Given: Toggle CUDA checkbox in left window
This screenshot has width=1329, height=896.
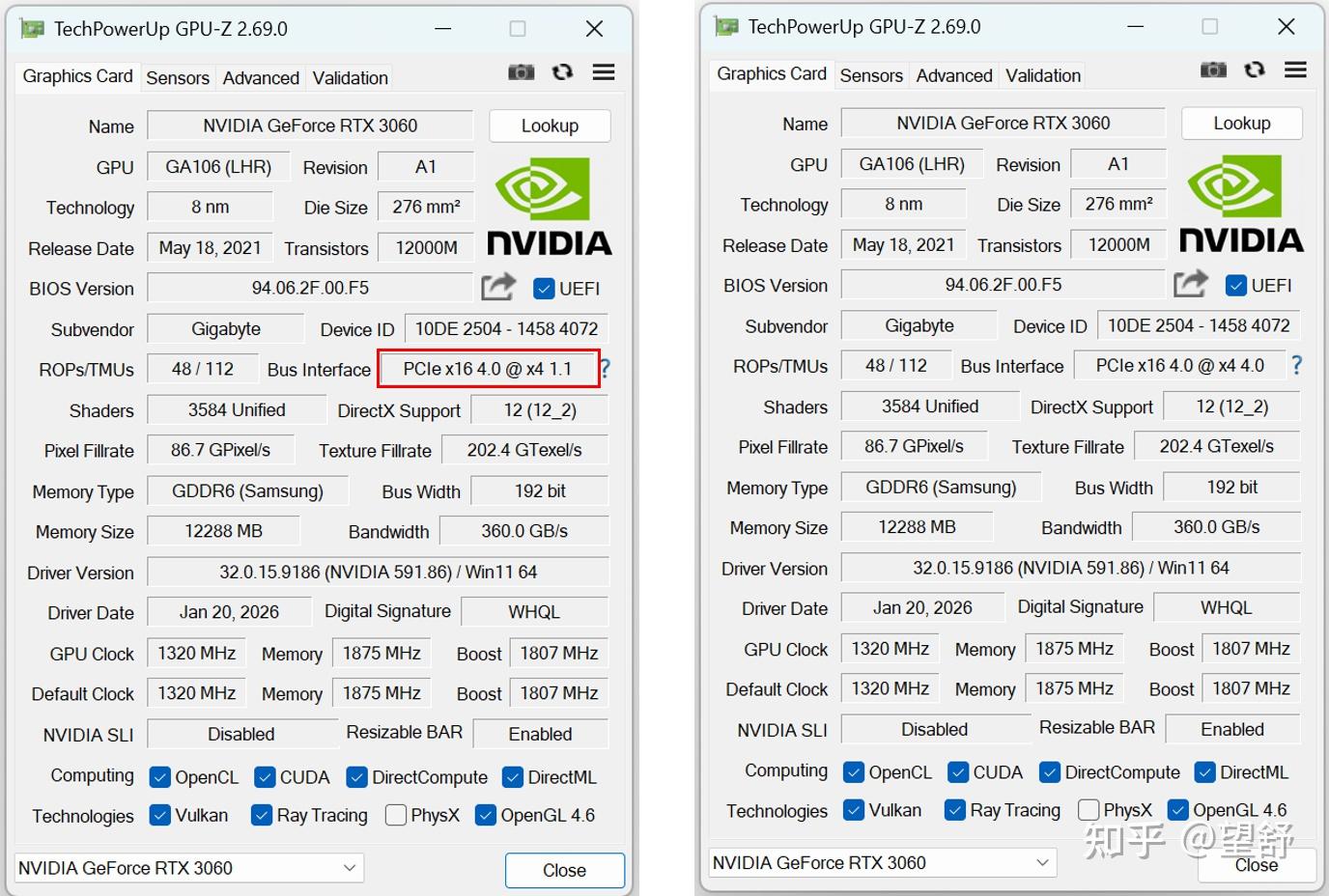Looking at the screenshot, I should 265,777.
